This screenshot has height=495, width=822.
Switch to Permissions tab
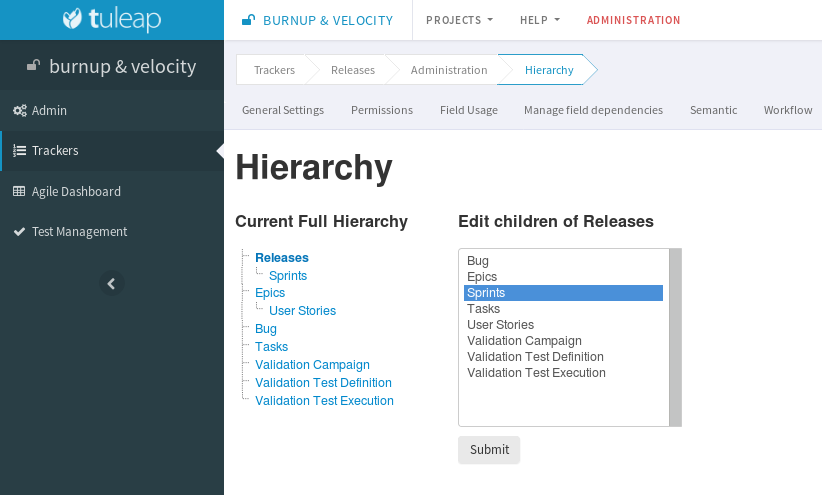pos(382,110)
